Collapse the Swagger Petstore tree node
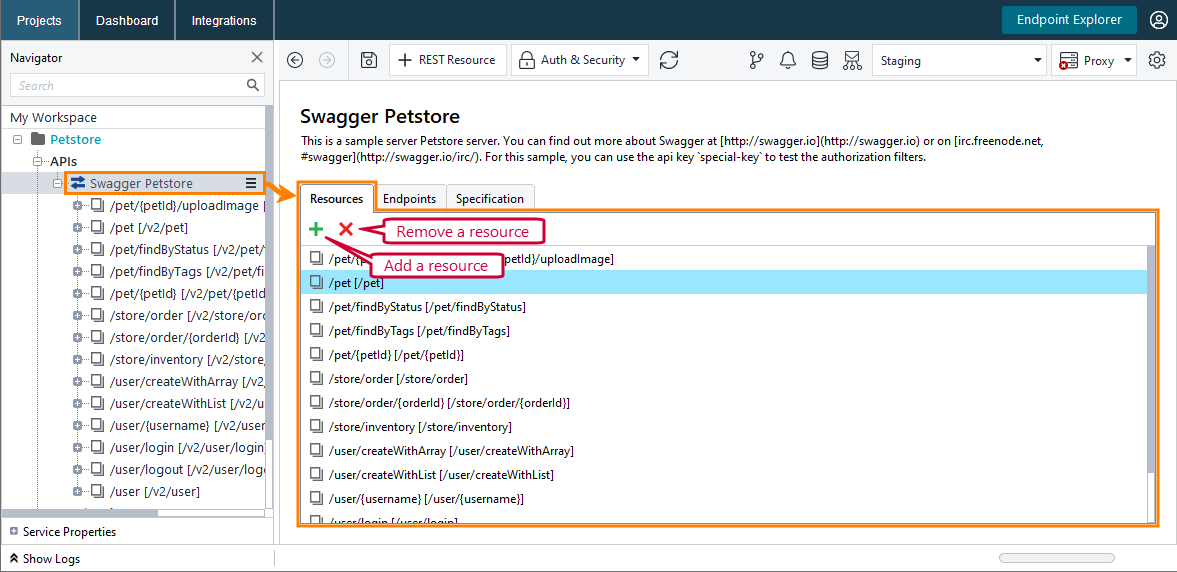This screenshot has width=1177, height=572. tap(58, 183)
